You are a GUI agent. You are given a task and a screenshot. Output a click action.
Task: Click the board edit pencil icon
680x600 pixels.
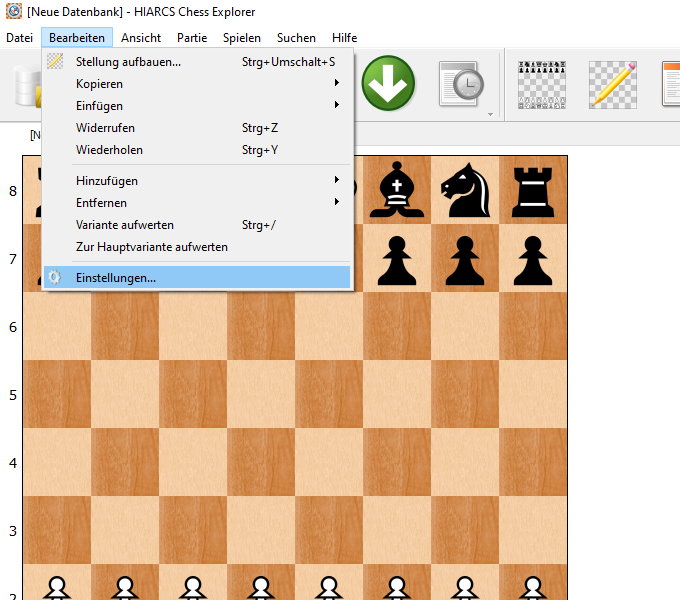pyautogui.click(x=613, y=85)
